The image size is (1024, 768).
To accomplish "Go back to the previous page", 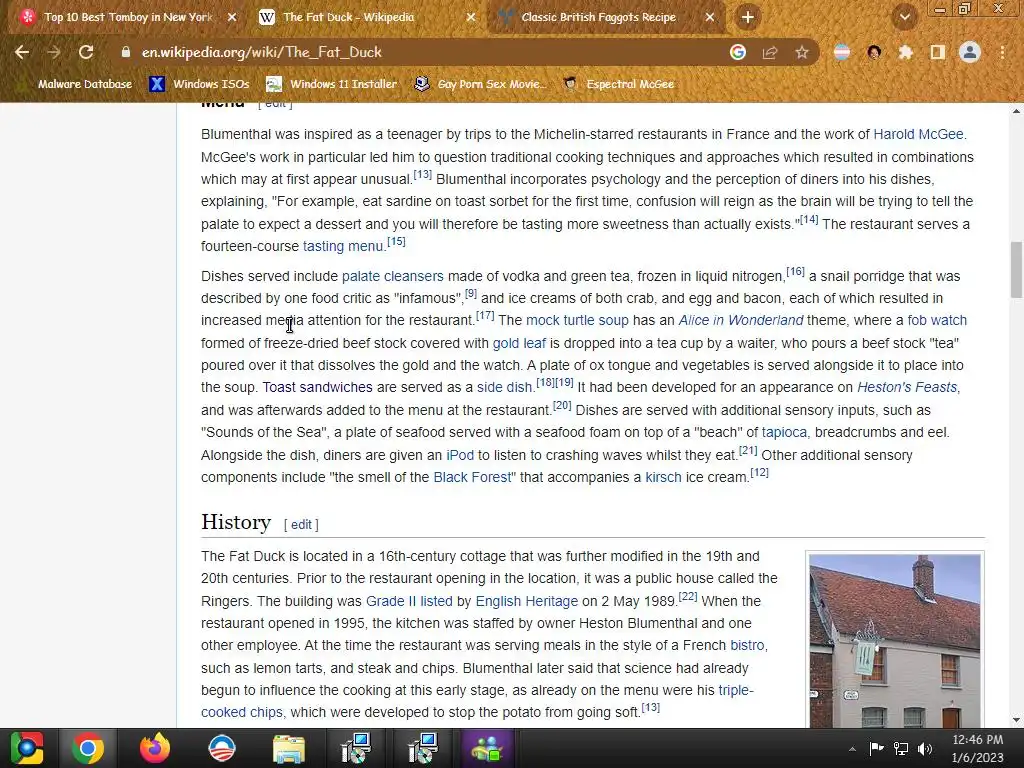I will 22,52.
